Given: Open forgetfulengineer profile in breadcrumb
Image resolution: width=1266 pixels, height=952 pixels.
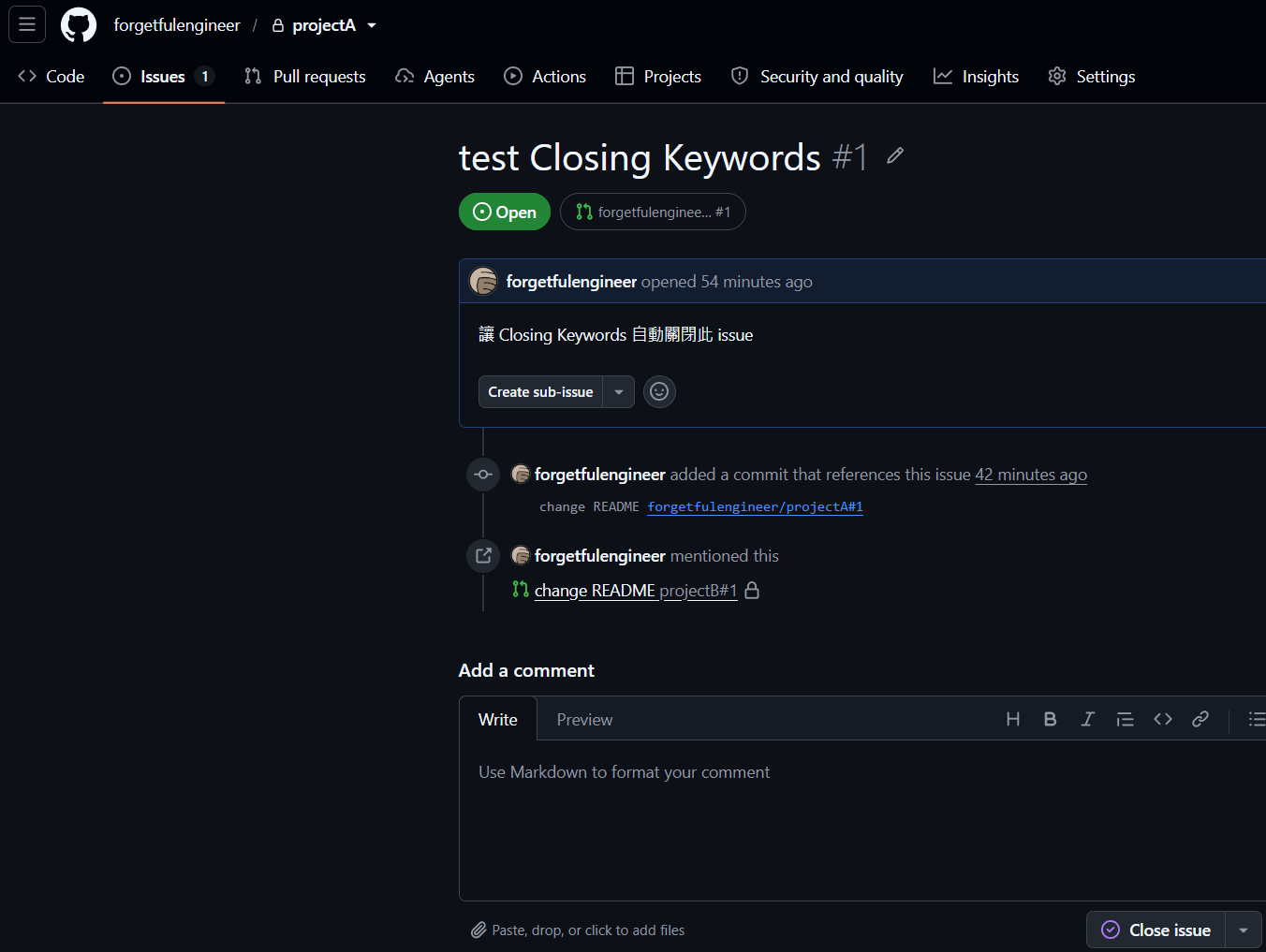Looking at the screenshot, I should (177, 25).
